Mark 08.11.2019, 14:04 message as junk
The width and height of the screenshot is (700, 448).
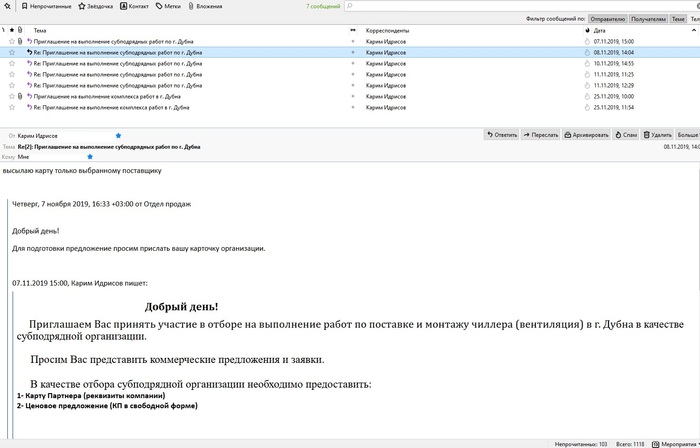587,53
